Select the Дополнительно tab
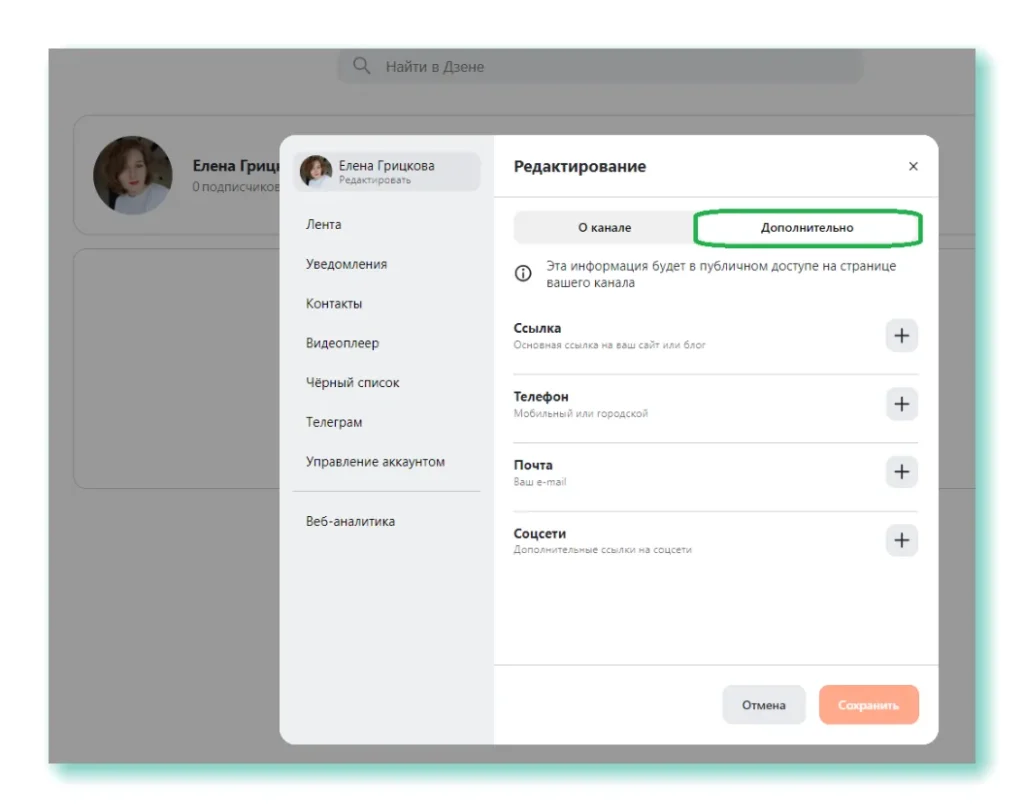The height and width of the screenshot is (812, 1024). click(807, 228)
